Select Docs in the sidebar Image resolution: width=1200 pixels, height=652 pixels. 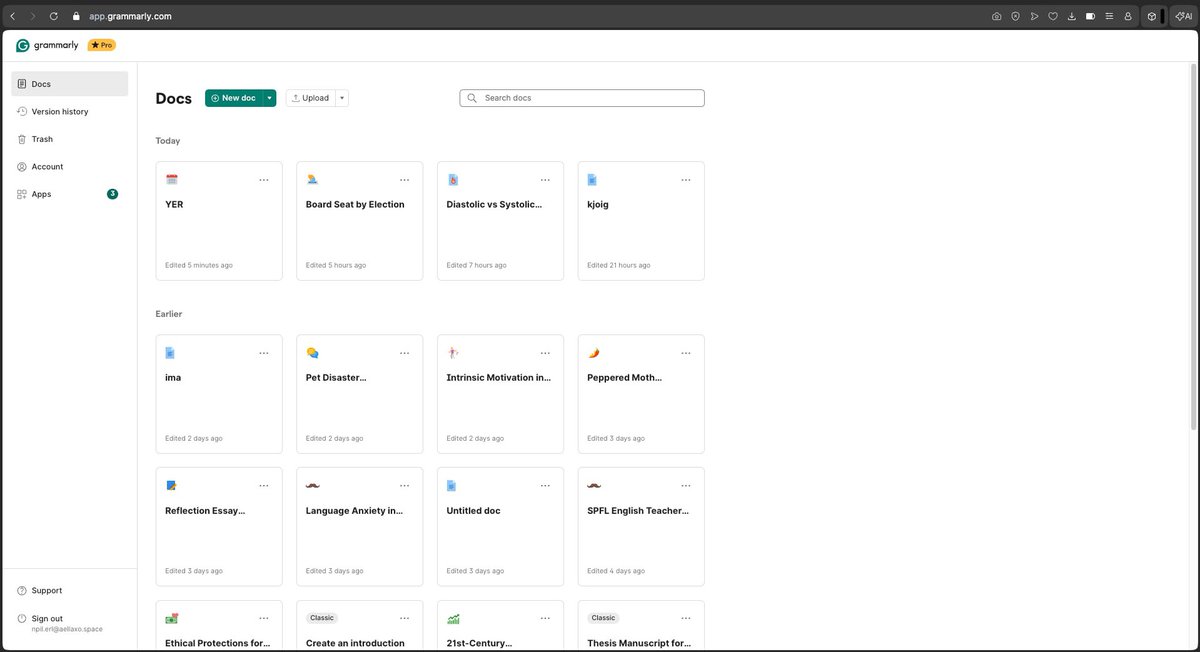click(69, 84)
